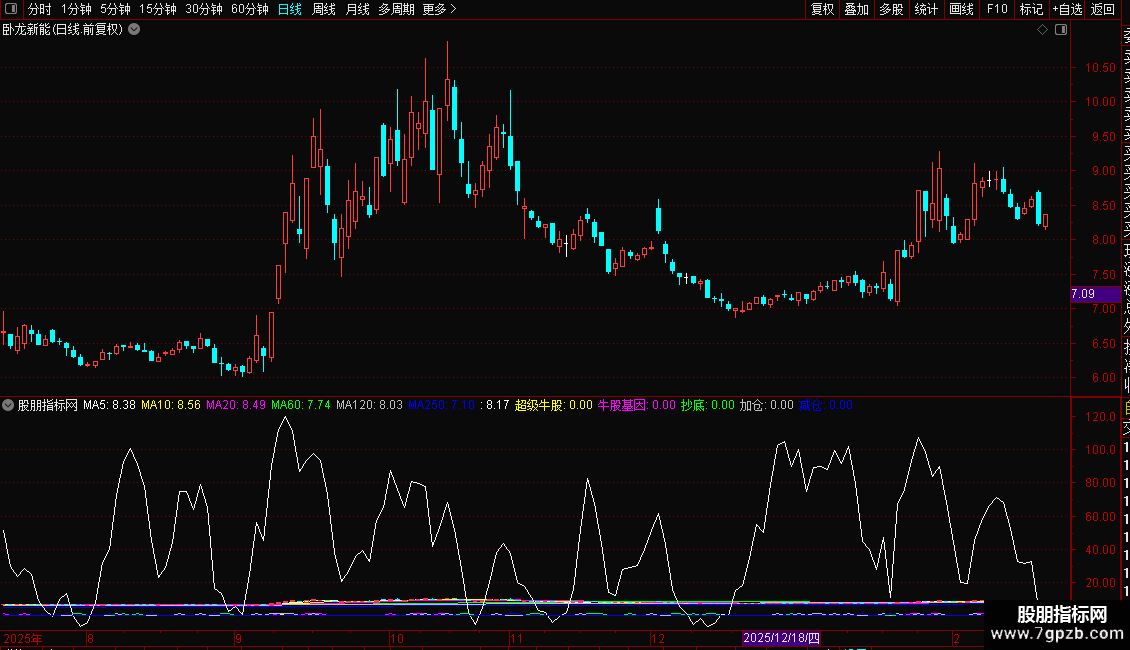Switch to 分时 time-sharing view
Image resolution: width=1130 pixels, height=650 pixels.
tap(40, 9)
